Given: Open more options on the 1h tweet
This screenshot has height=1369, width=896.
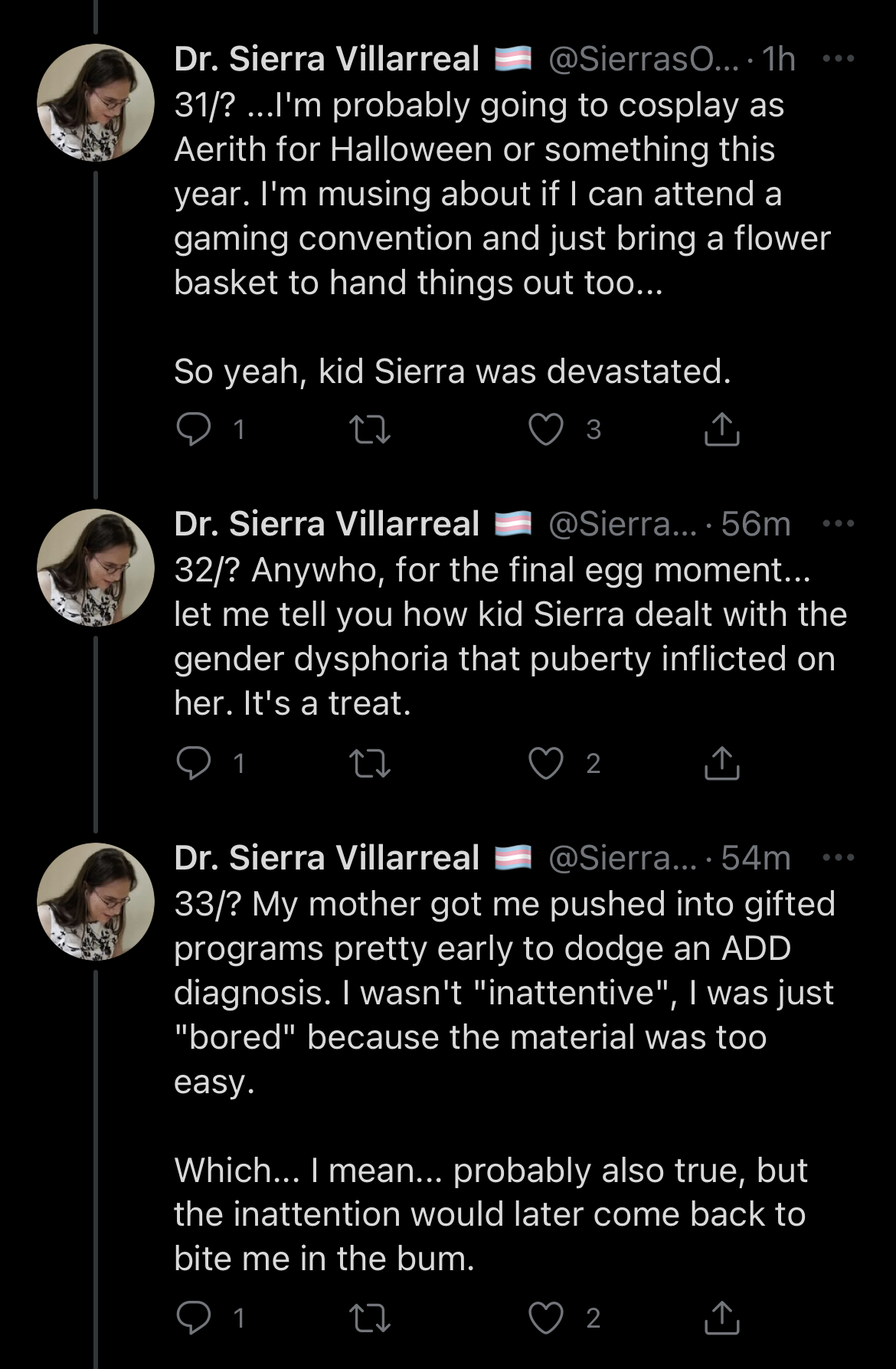Looking at the screenshot, I should pyautogui.click(x=838, y=59).
